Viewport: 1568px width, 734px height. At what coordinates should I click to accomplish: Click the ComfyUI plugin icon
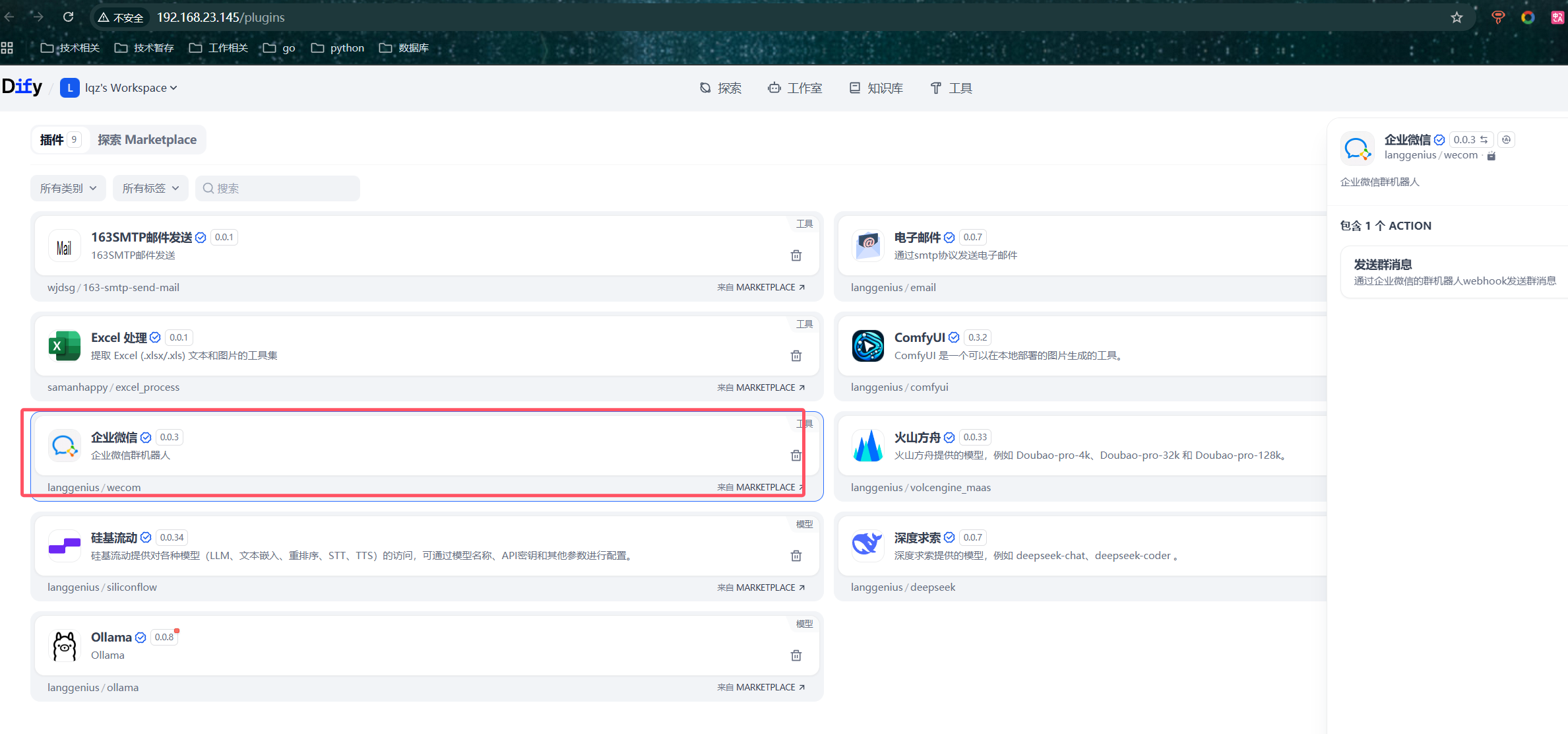867,346
